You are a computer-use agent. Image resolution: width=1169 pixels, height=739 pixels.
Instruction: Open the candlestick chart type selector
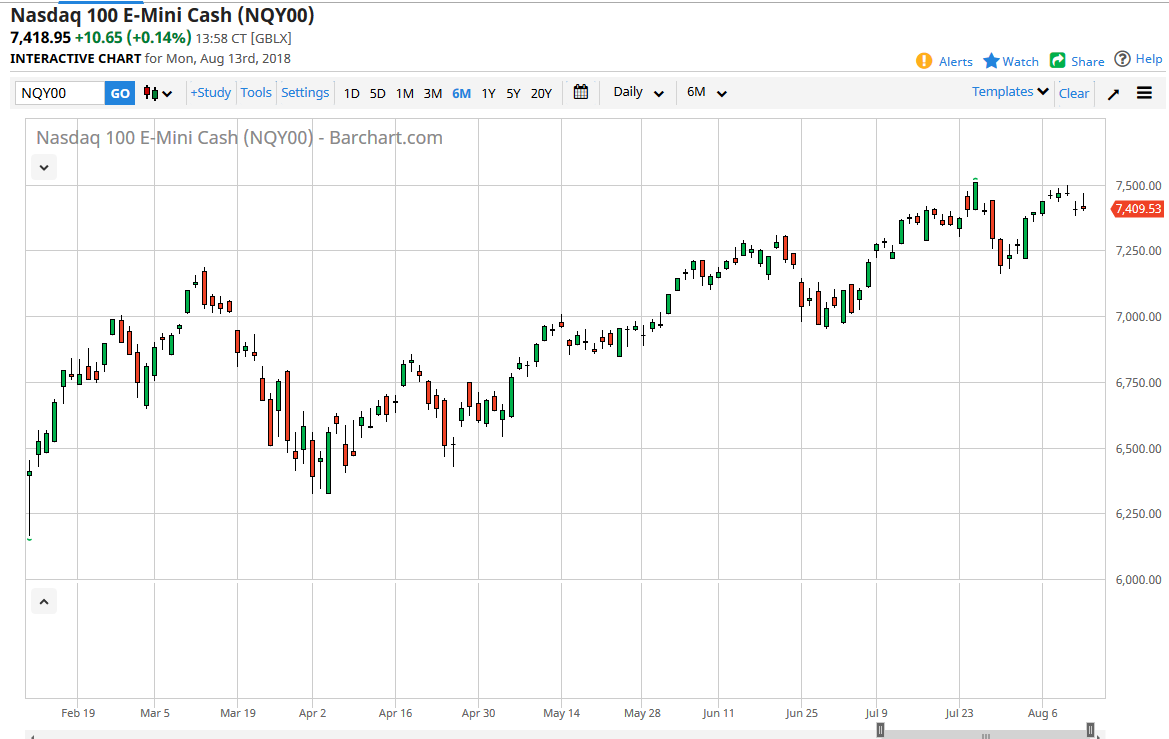[158, 93]
